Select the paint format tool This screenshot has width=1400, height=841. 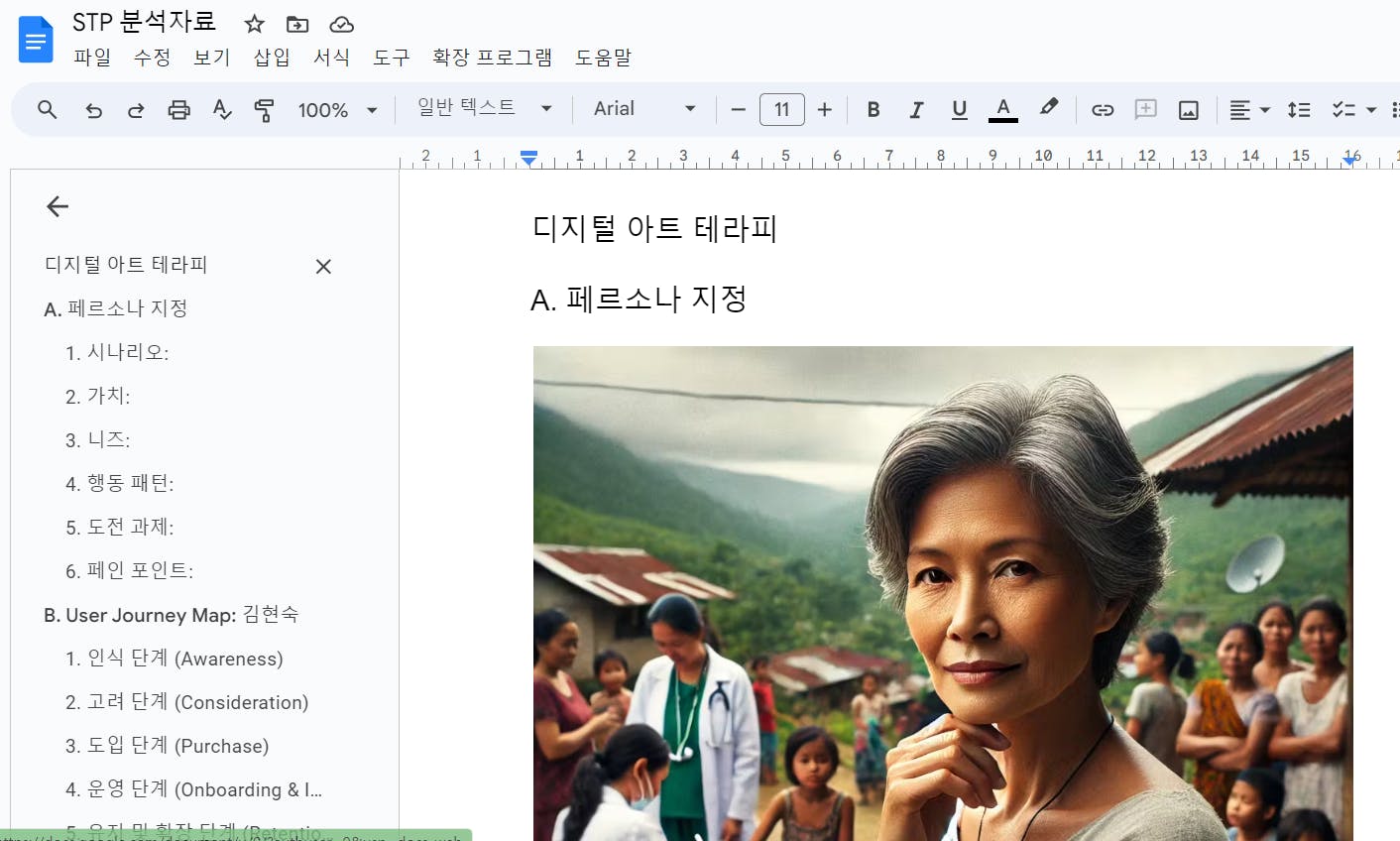[264, 110]
